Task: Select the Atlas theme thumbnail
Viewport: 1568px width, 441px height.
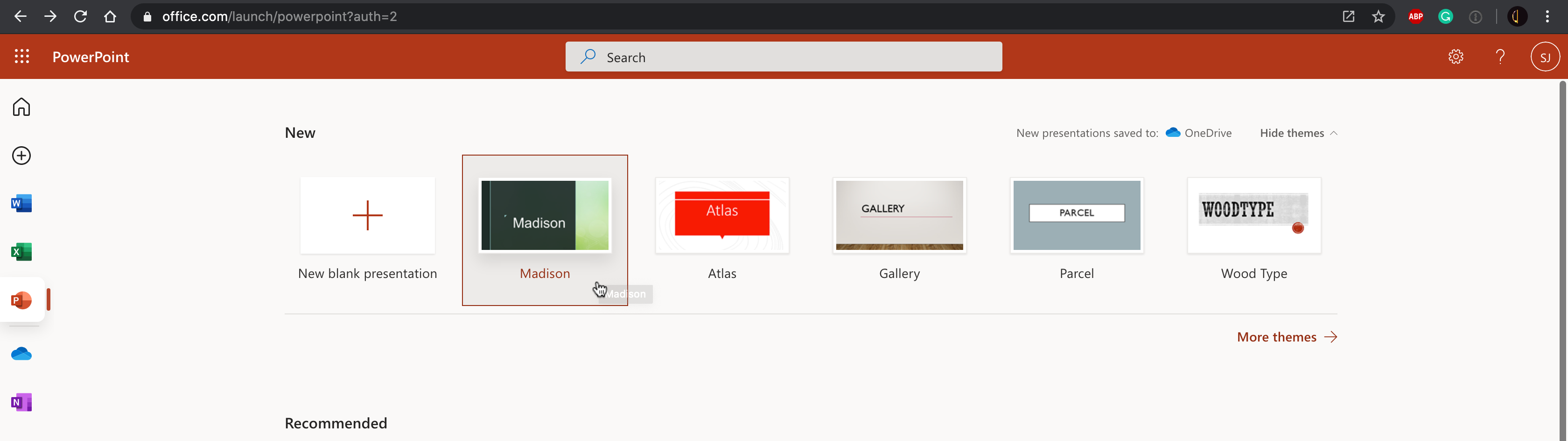Action: (x=722, y=216)
